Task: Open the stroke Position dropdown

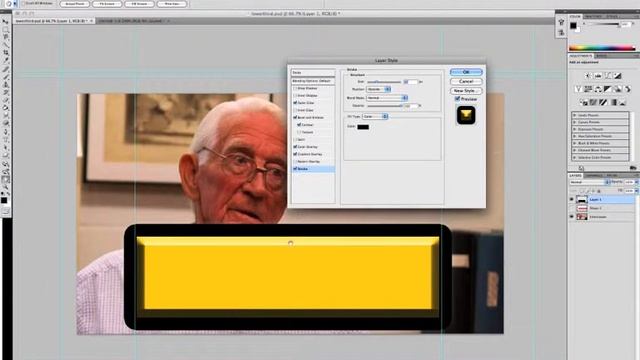Action: click(379, 89)
